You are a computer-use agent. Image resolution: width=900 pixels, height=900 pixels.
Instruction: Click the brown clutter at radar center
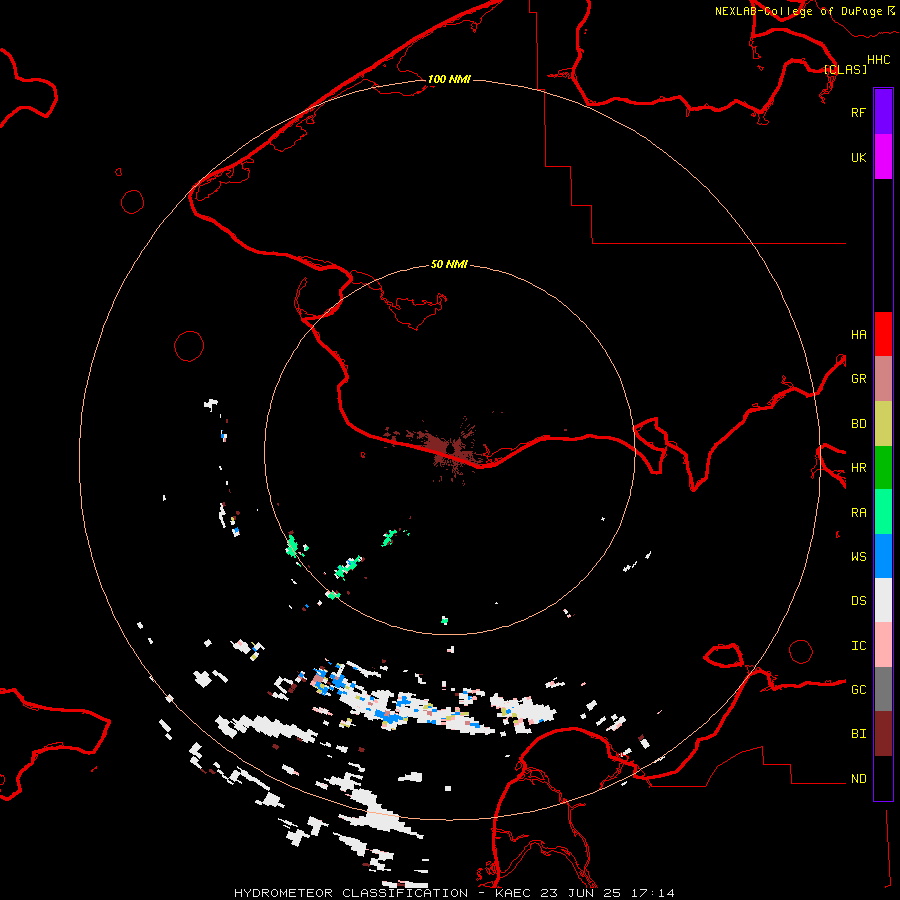[451, 448]
